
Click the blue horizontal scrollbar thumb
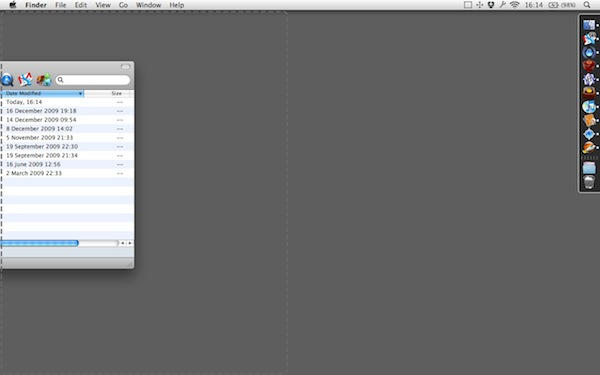point(39,243)
